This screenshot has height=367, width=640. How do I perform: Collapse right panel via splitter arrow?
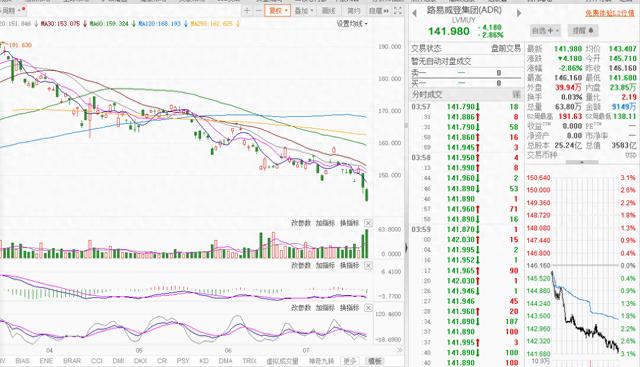coord(406,247)
